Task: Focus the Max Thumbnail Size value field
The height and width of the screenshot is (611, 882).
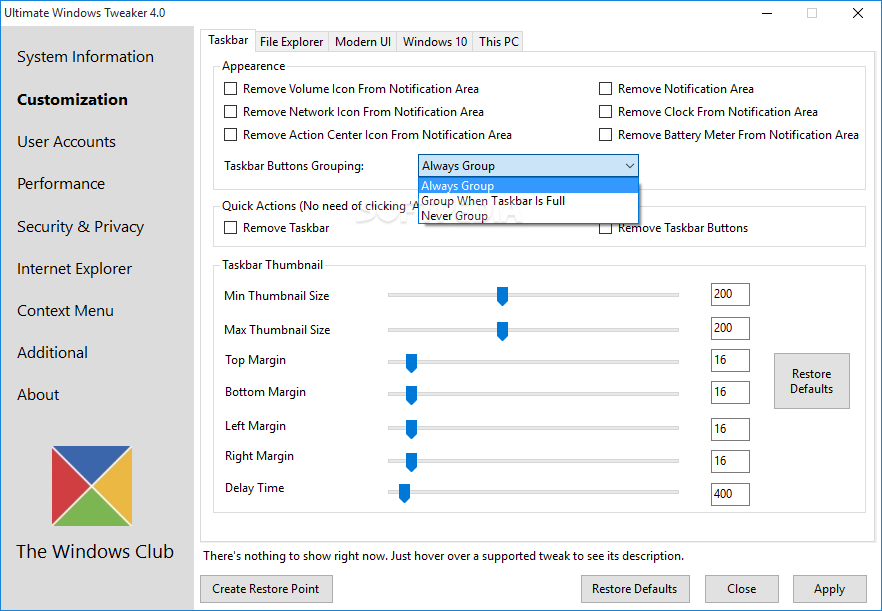Action: point(730,328)
